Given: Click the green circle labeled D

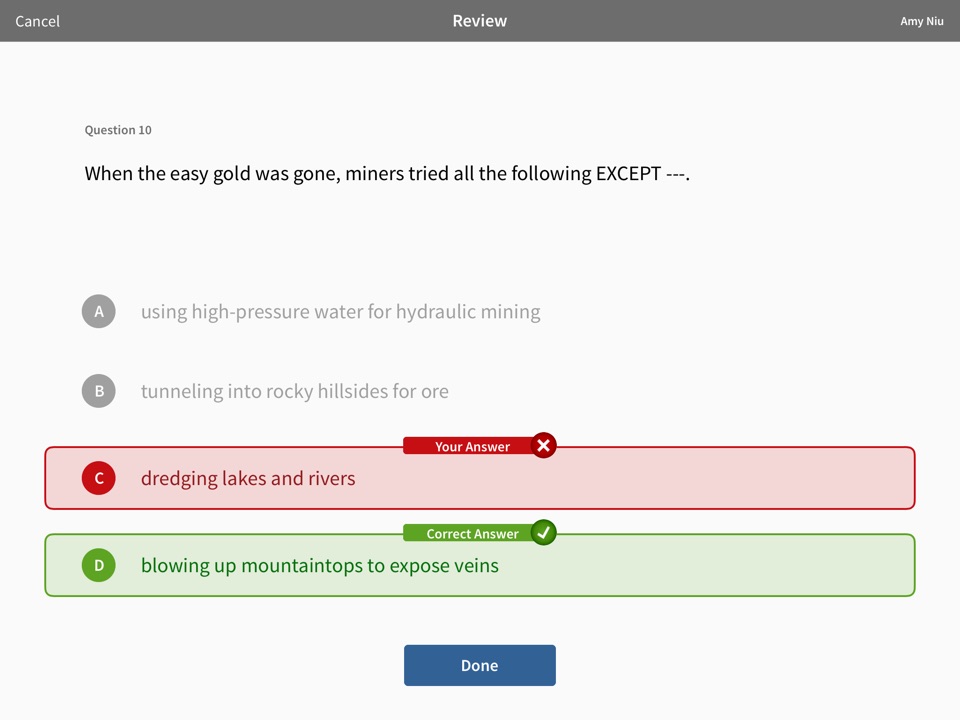Looking at the screenshot, I should point(99,565).
